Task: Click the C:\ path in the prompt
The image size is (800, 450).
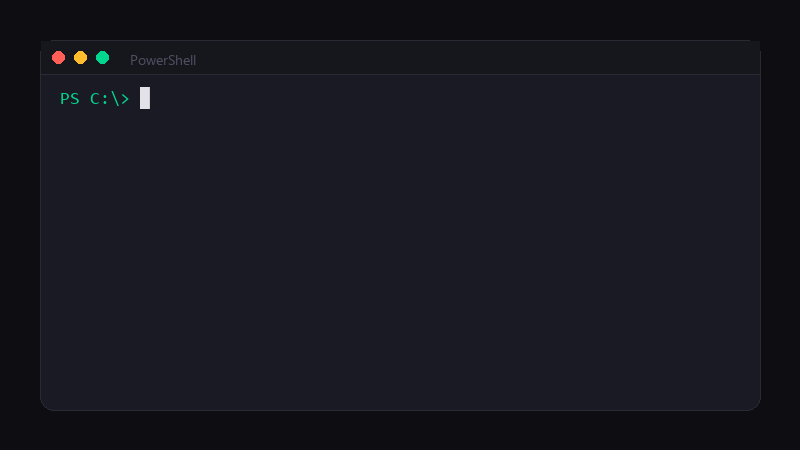Action: (105, 98)
